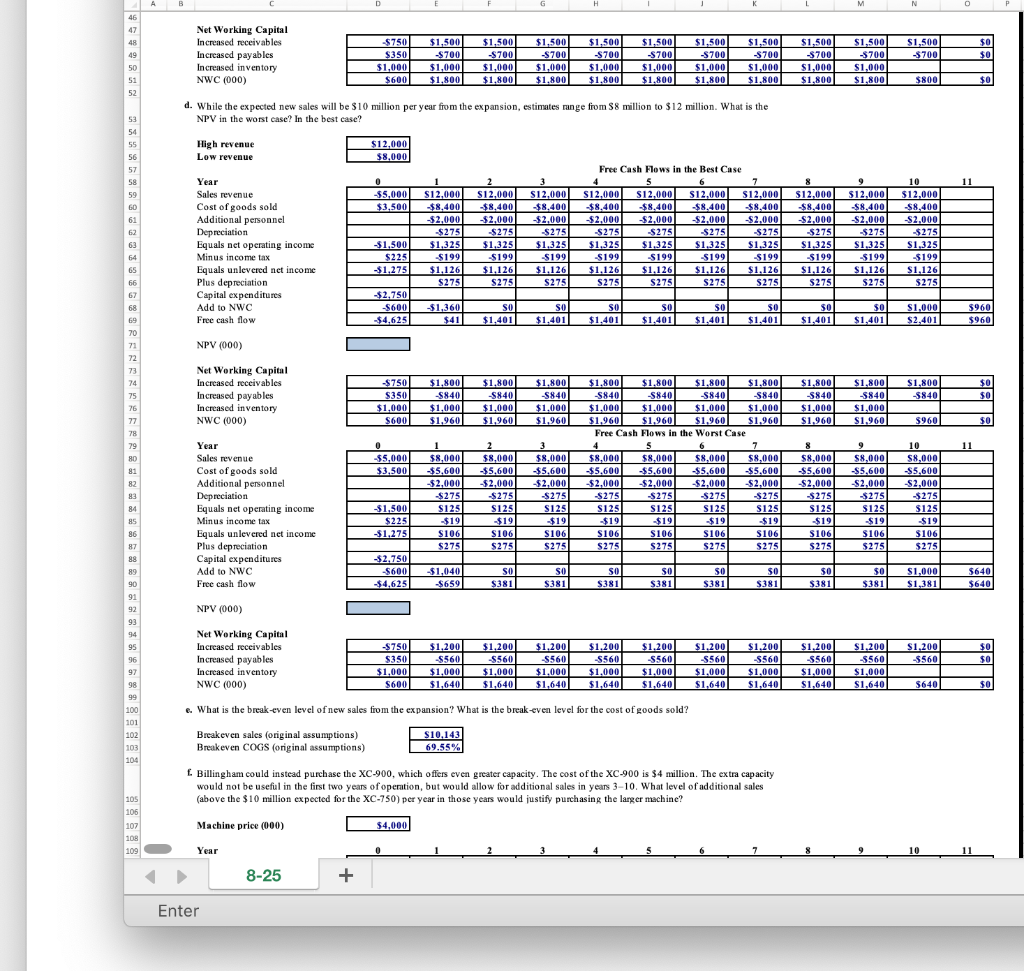1024x971 pixels.
Task: Click NWC (000) value $800 in row 51
Action: [914, 80]
